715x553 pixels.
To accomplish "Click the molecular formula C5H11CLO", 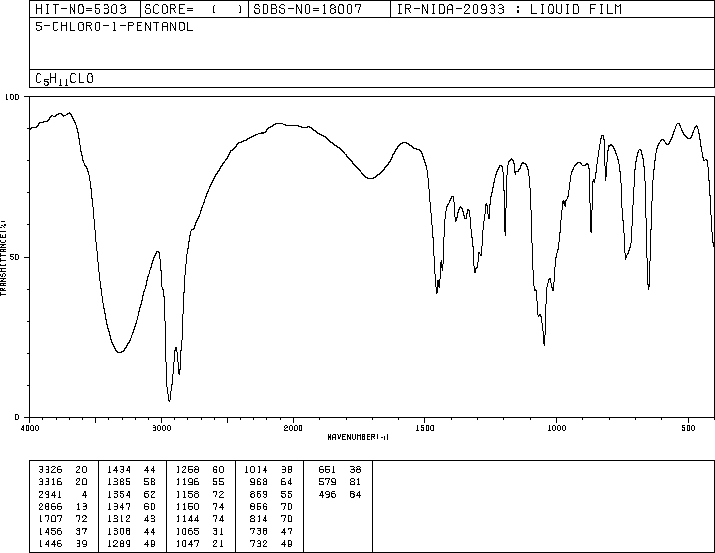I will pyautogui.click(x=64, y=79).
